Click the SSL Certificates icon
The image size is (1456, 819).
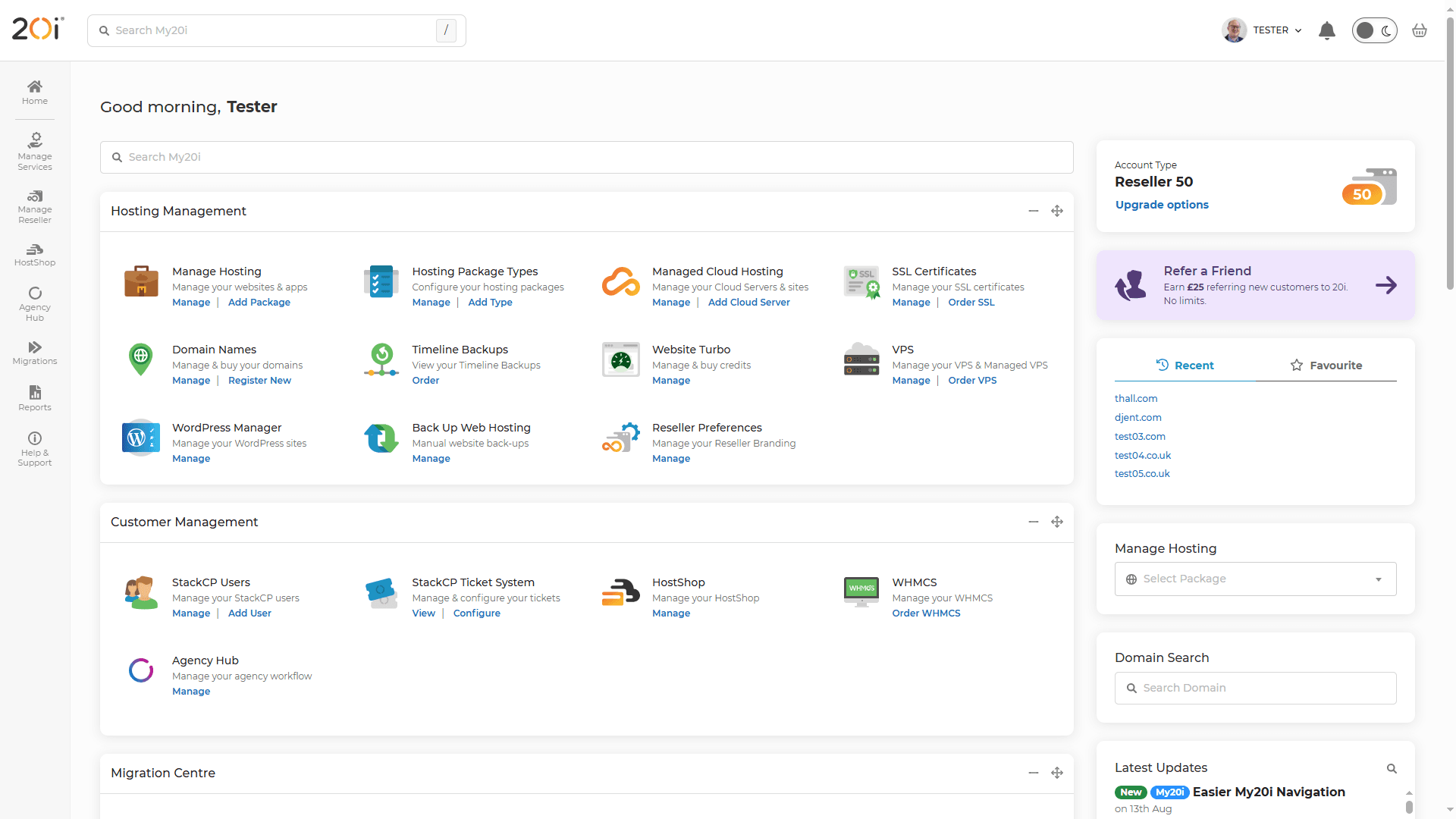tap(861, 282)
